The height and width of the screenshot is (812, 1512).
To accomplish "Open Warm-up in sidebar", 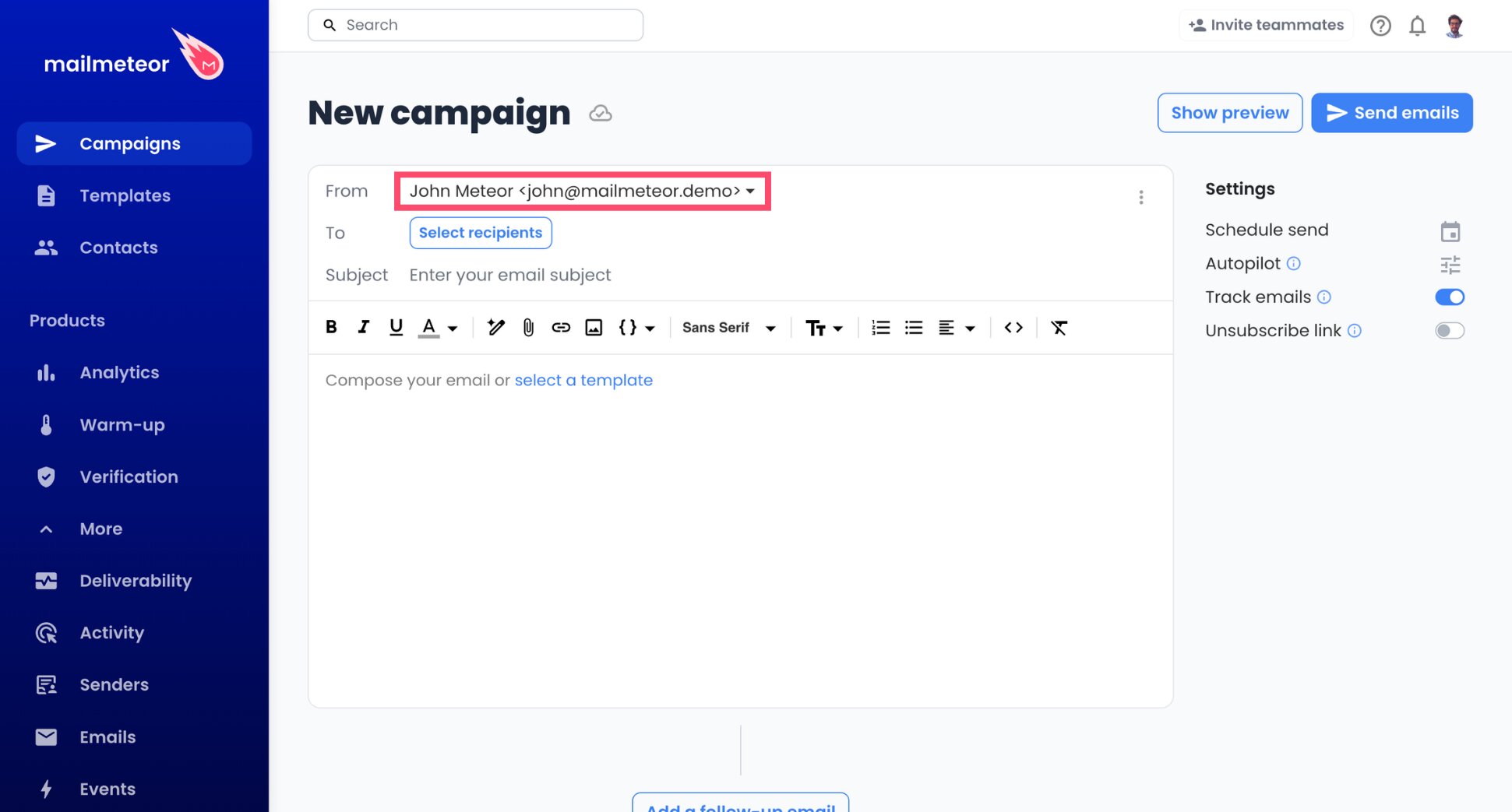I will click(x=134, y=424).
